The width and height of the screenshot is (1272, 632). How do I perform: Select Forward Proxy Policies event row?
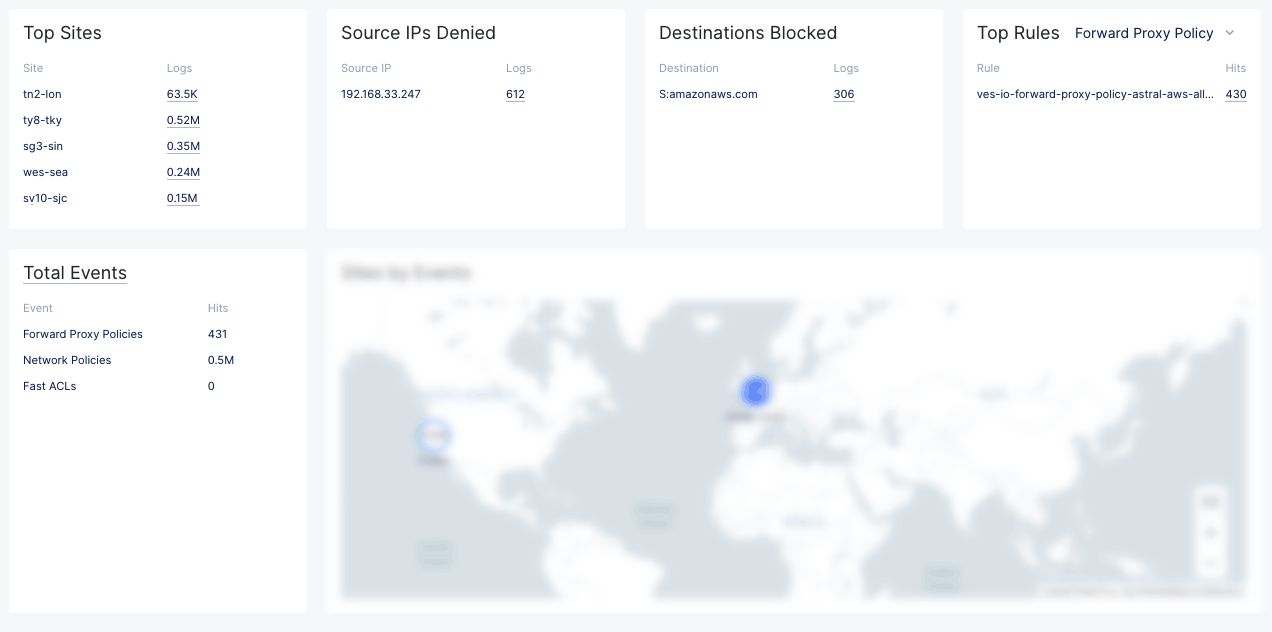point(83,334)
